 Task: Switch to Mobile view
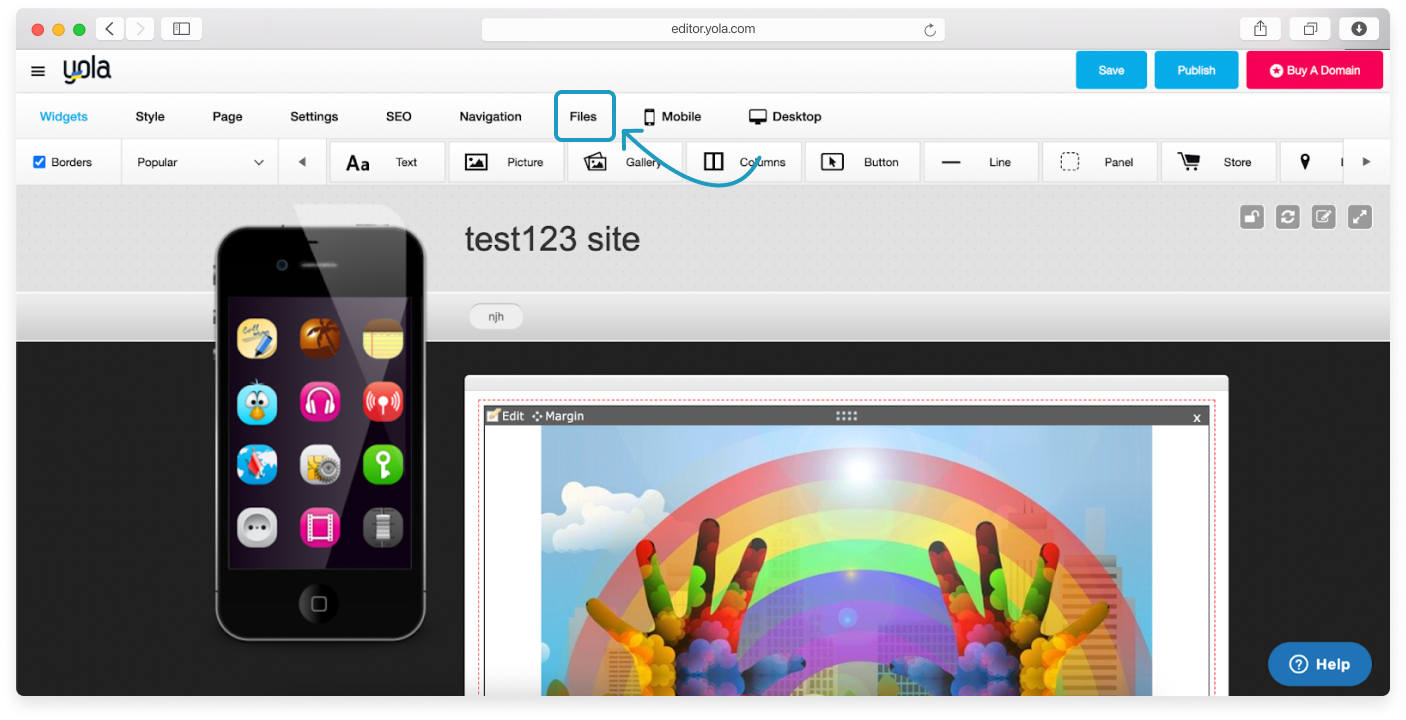click(x=672, y=117)
